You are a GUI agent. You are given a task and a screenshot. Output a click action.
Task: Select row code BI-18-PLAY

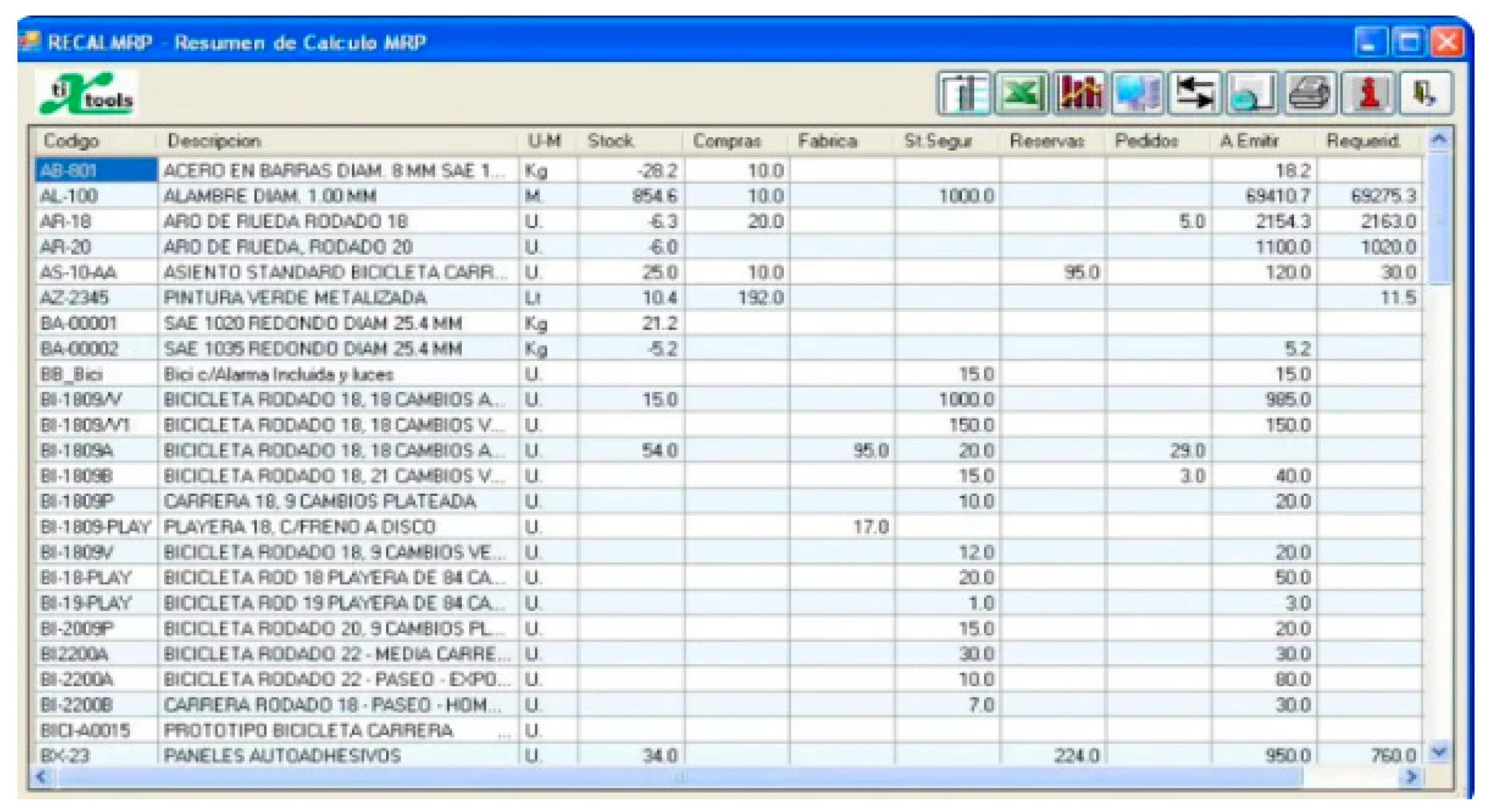96,577
